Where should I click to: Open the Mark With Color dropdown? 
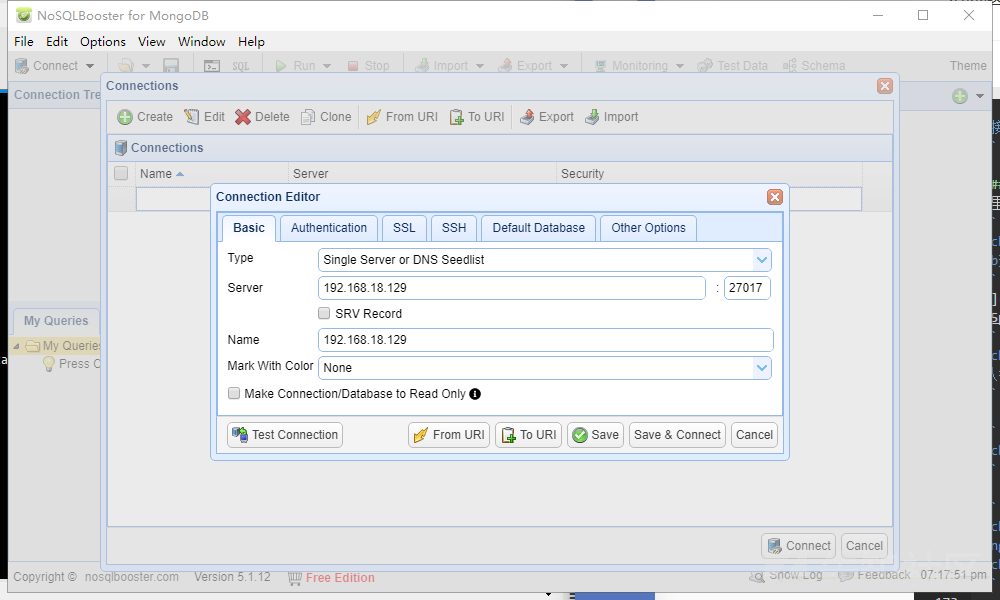point(761,367)
